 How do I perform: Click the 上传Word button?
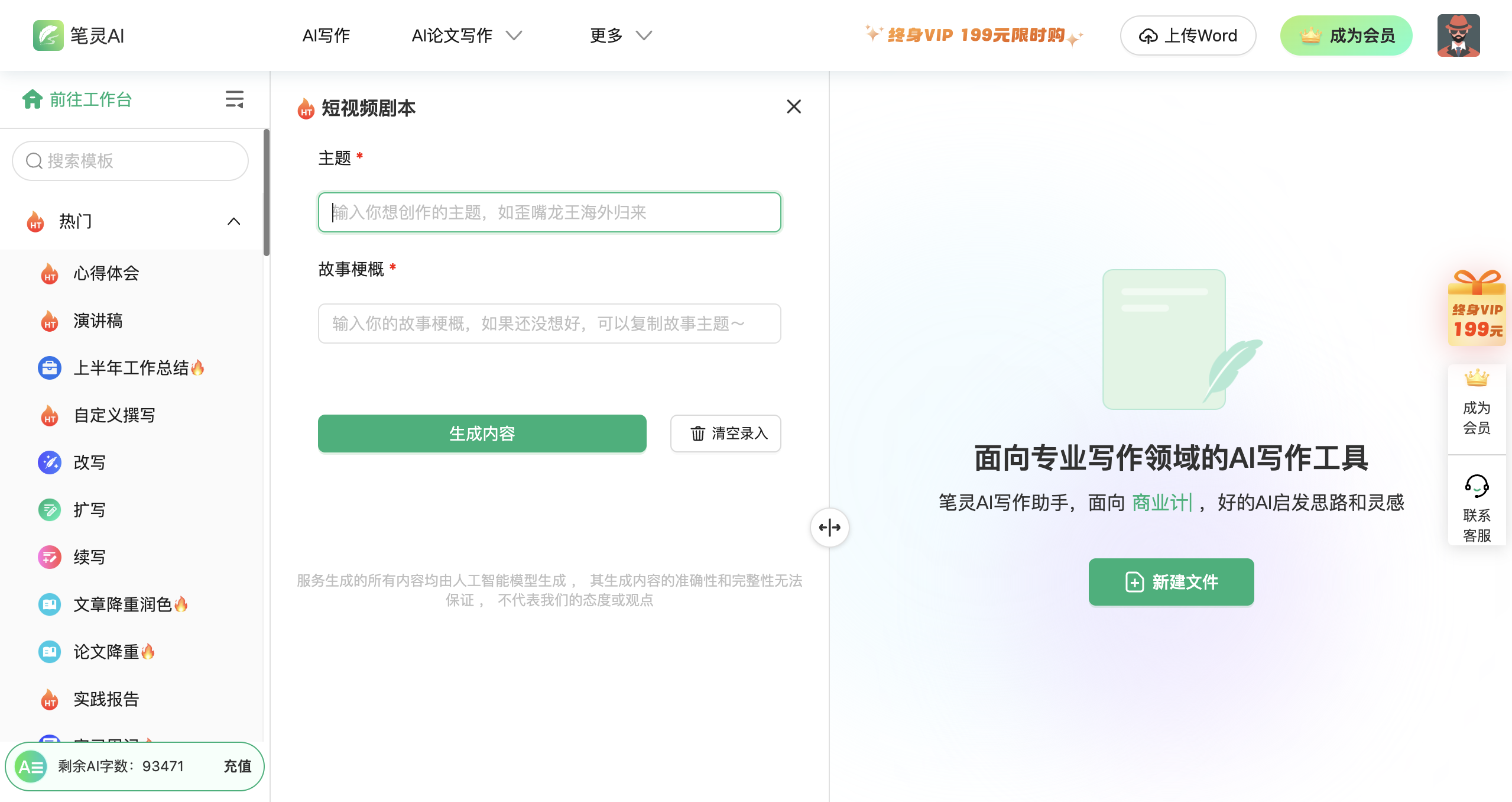click(x=1188, y=35)
